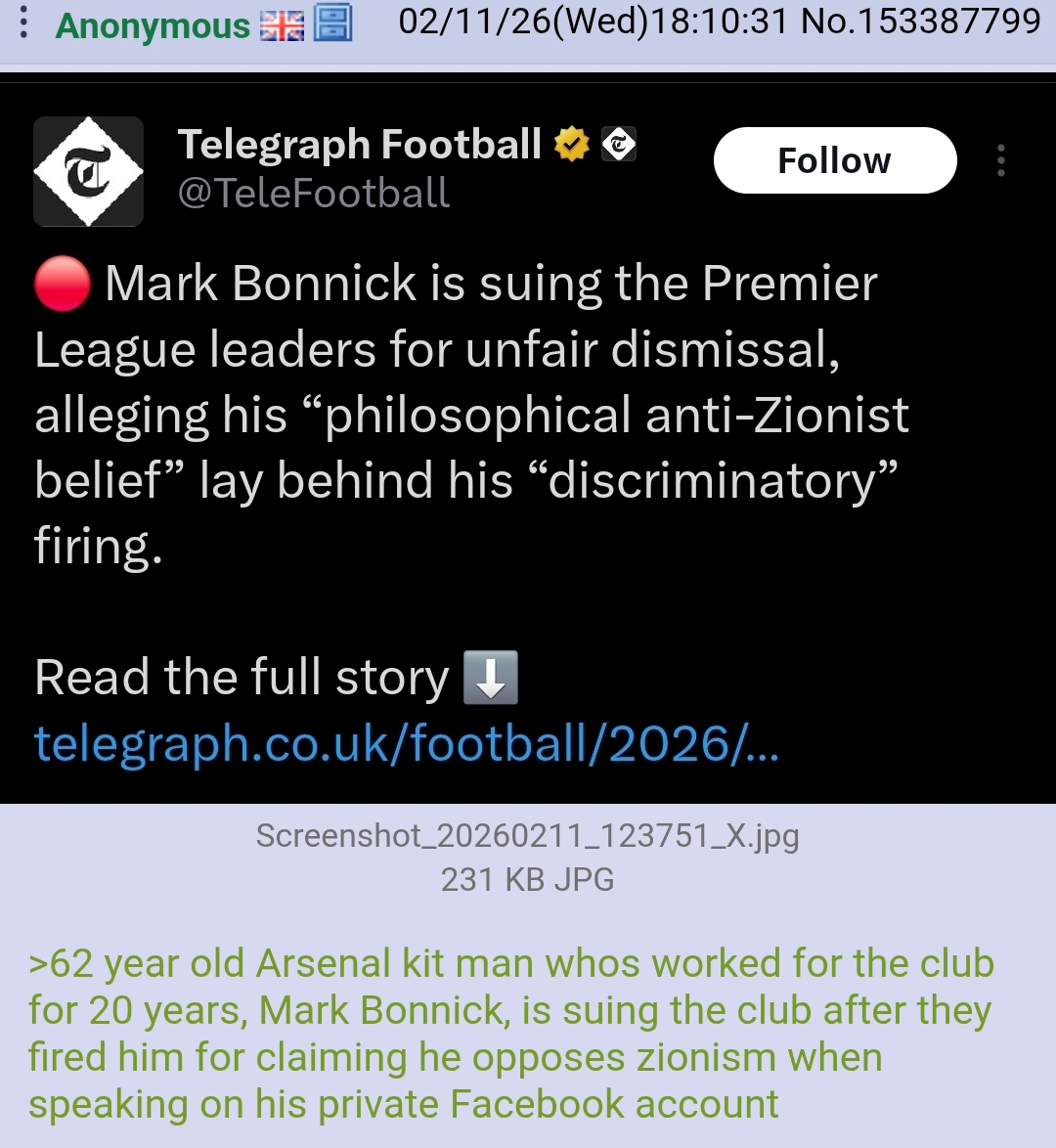Click the blue file cabinet archive icon

[332, 22]
